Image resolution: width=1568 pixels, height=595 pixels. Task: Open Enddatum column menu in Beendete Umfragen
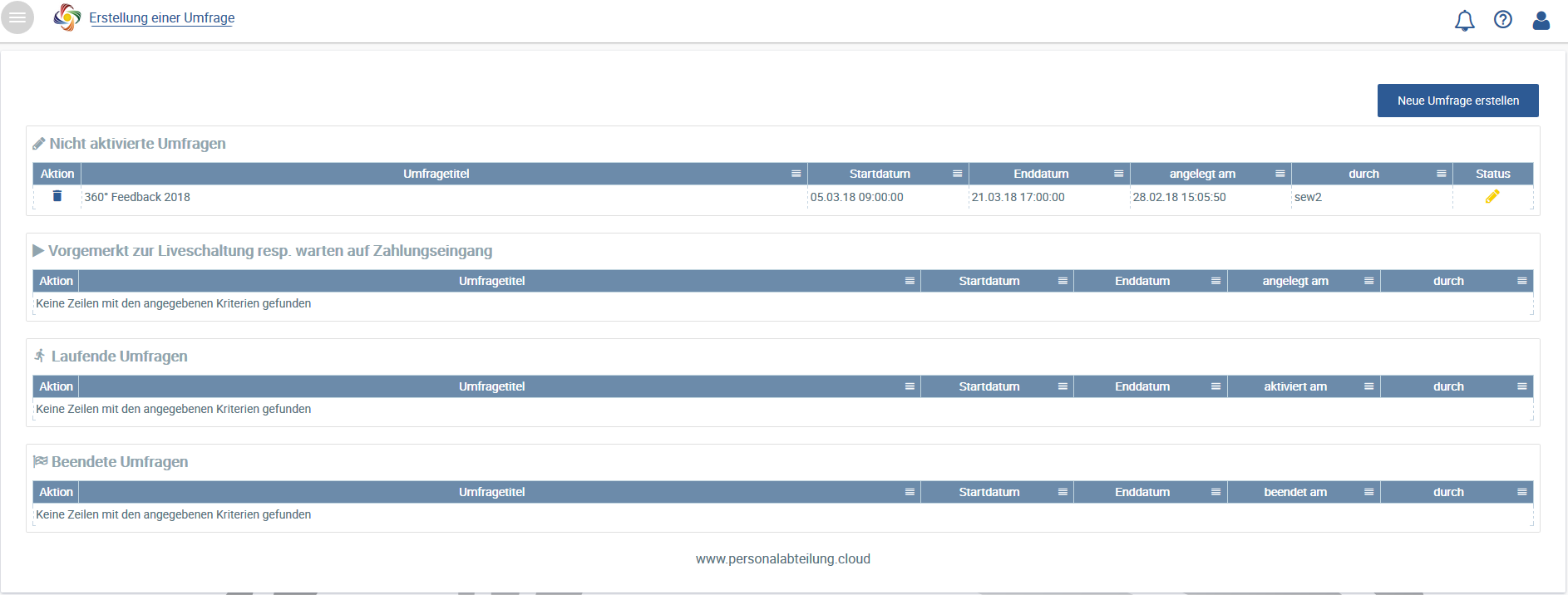click(x=1215, y=492)
